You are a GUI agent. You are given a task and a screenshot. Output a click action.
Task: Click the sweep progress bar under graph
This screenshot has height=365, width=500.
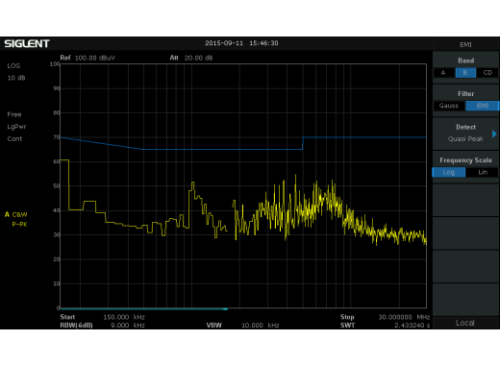[x=144, y=309]
